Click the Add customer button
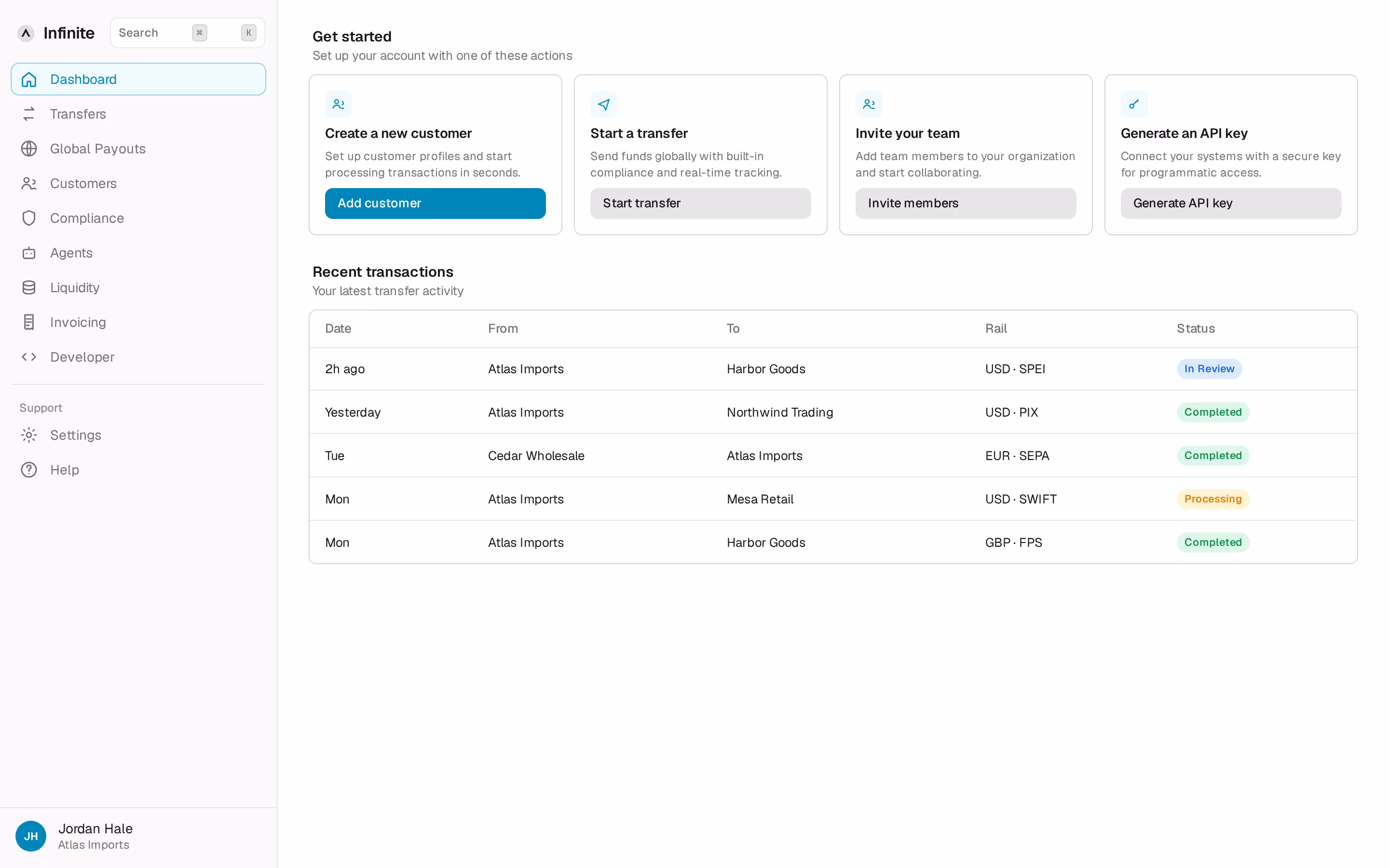 [x=435, y=203]
